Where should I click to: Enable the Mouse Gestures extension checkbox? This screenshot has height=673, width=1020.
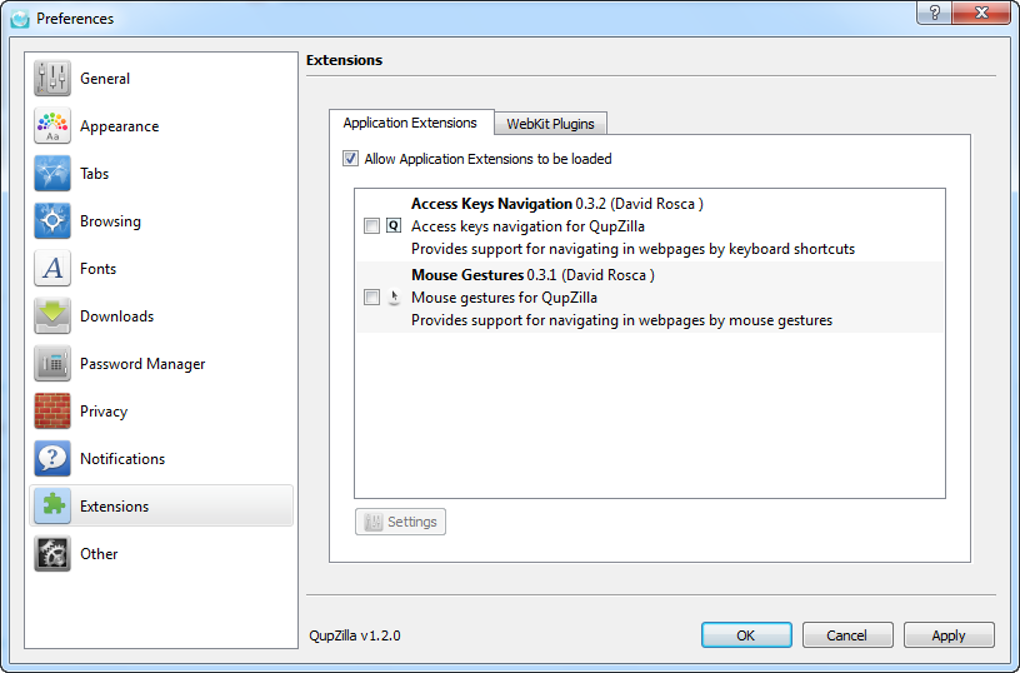click(x=372, y=298)
